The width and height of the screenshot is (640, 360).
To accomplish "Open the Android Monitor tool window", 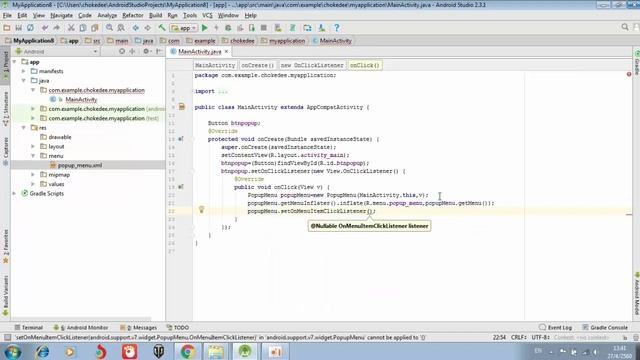I will pyautogui.click(x=81, y=327).
